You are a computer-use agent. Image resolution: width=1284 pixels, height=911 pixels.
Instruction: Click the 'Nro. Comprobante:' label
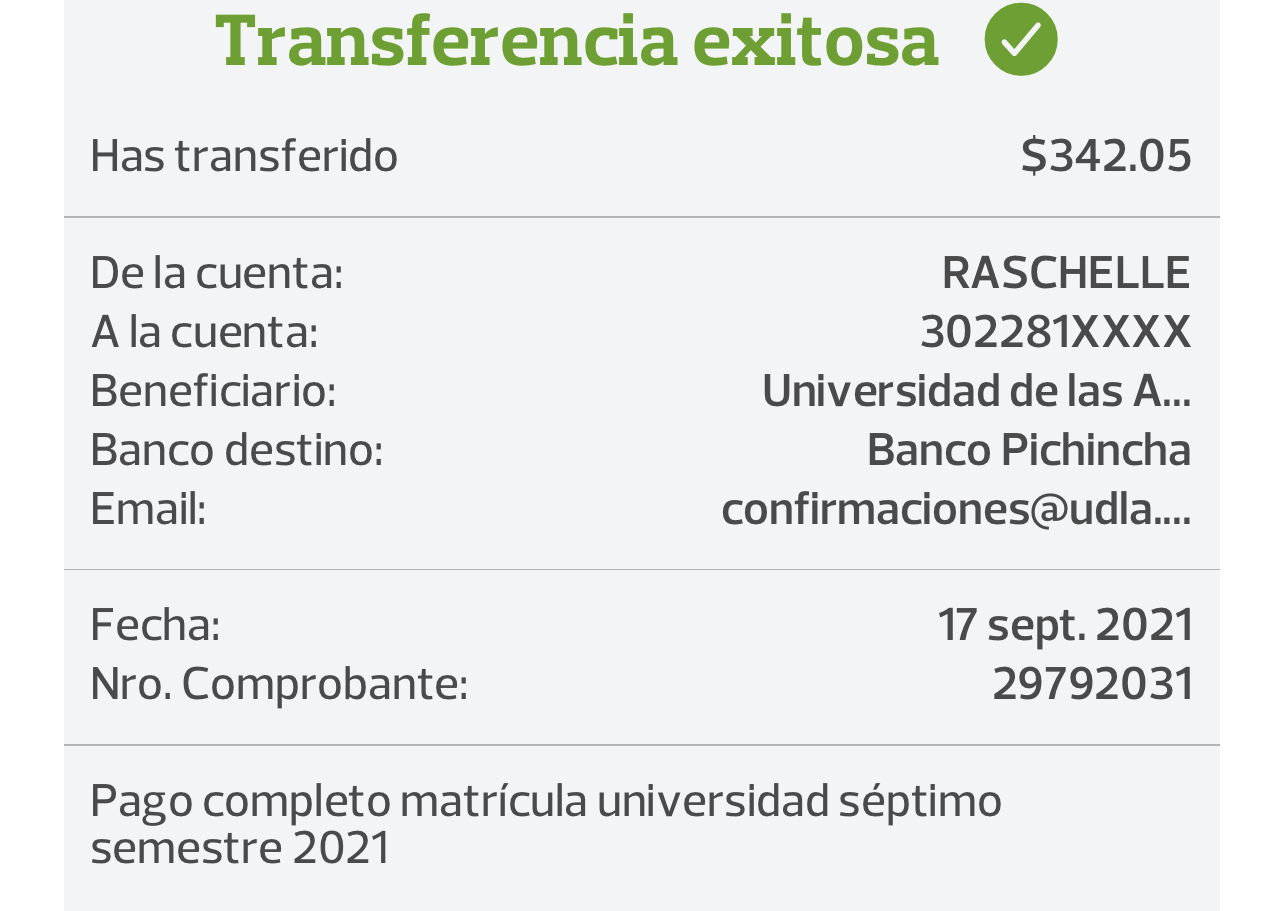click(279, 684)
